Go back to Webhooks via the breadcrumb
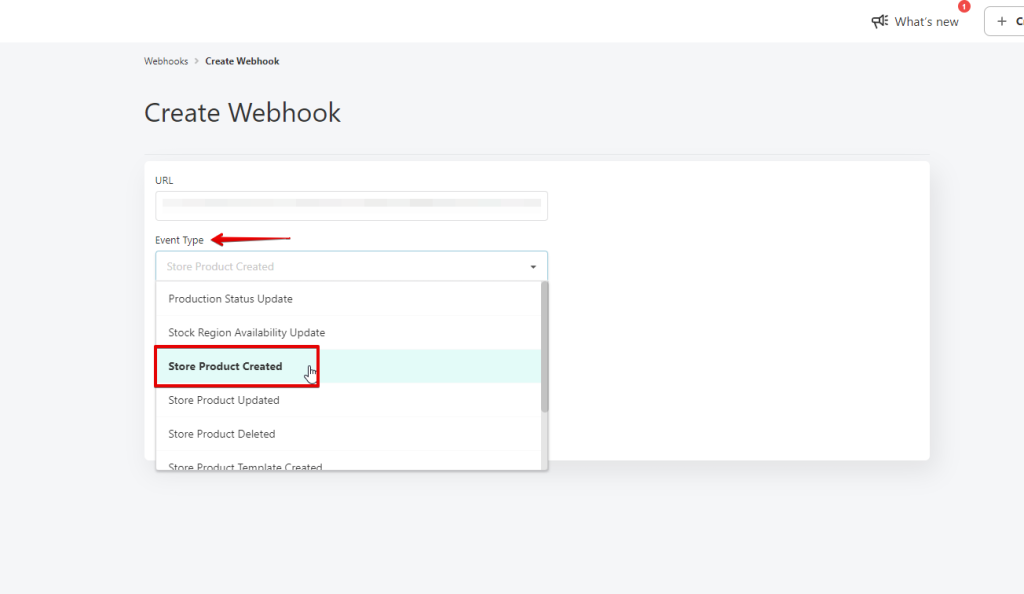Screen dimensions: 1024x594 pos(166,62)
